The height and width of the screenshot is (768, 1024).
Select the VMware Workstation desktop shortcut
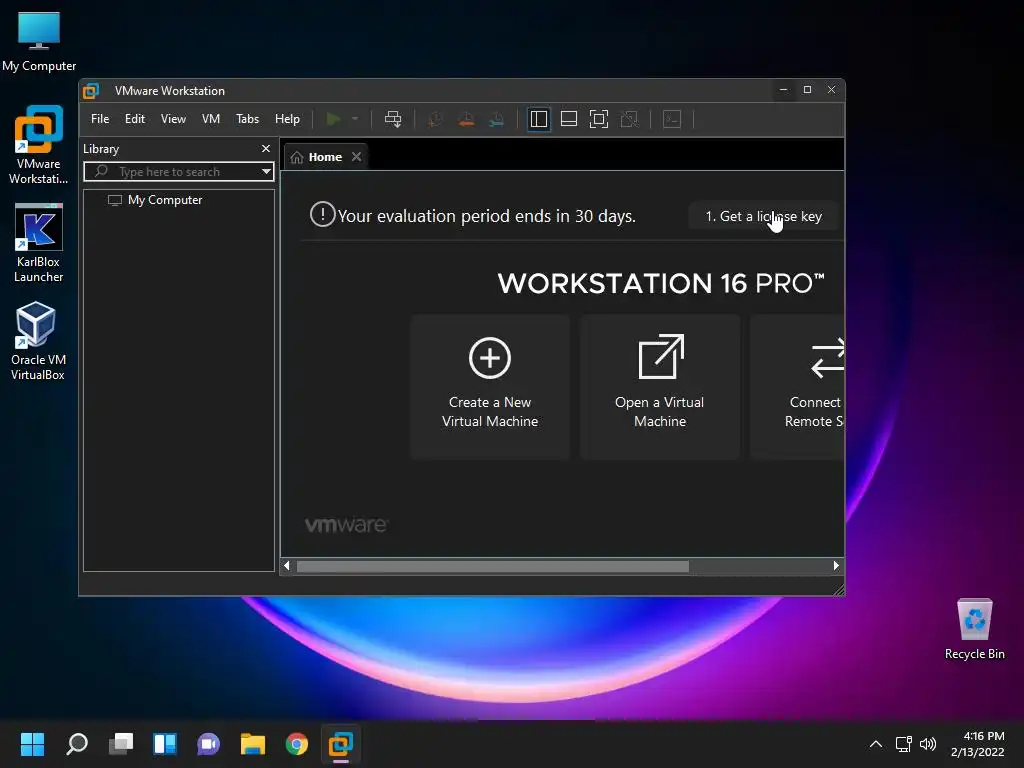pos(39,145)
